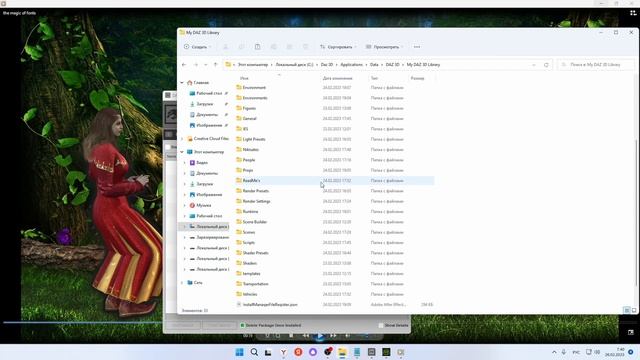
Task: Select Сеть in the navigation pane
Action: (198, 282)
